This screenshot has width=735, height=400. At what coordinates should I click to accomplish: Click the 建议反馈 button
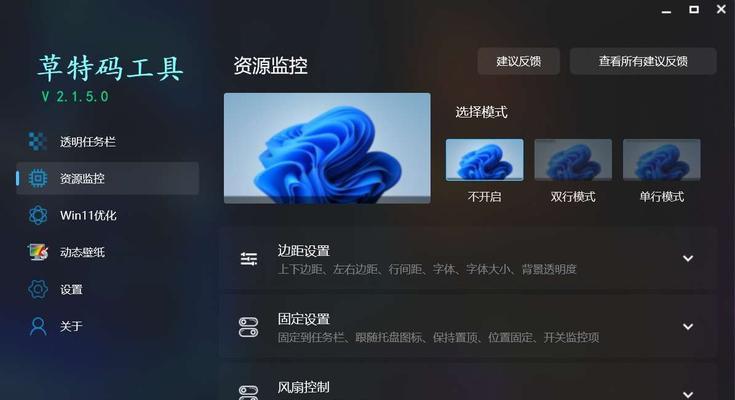pyautogui.click(x=518, y=61)
